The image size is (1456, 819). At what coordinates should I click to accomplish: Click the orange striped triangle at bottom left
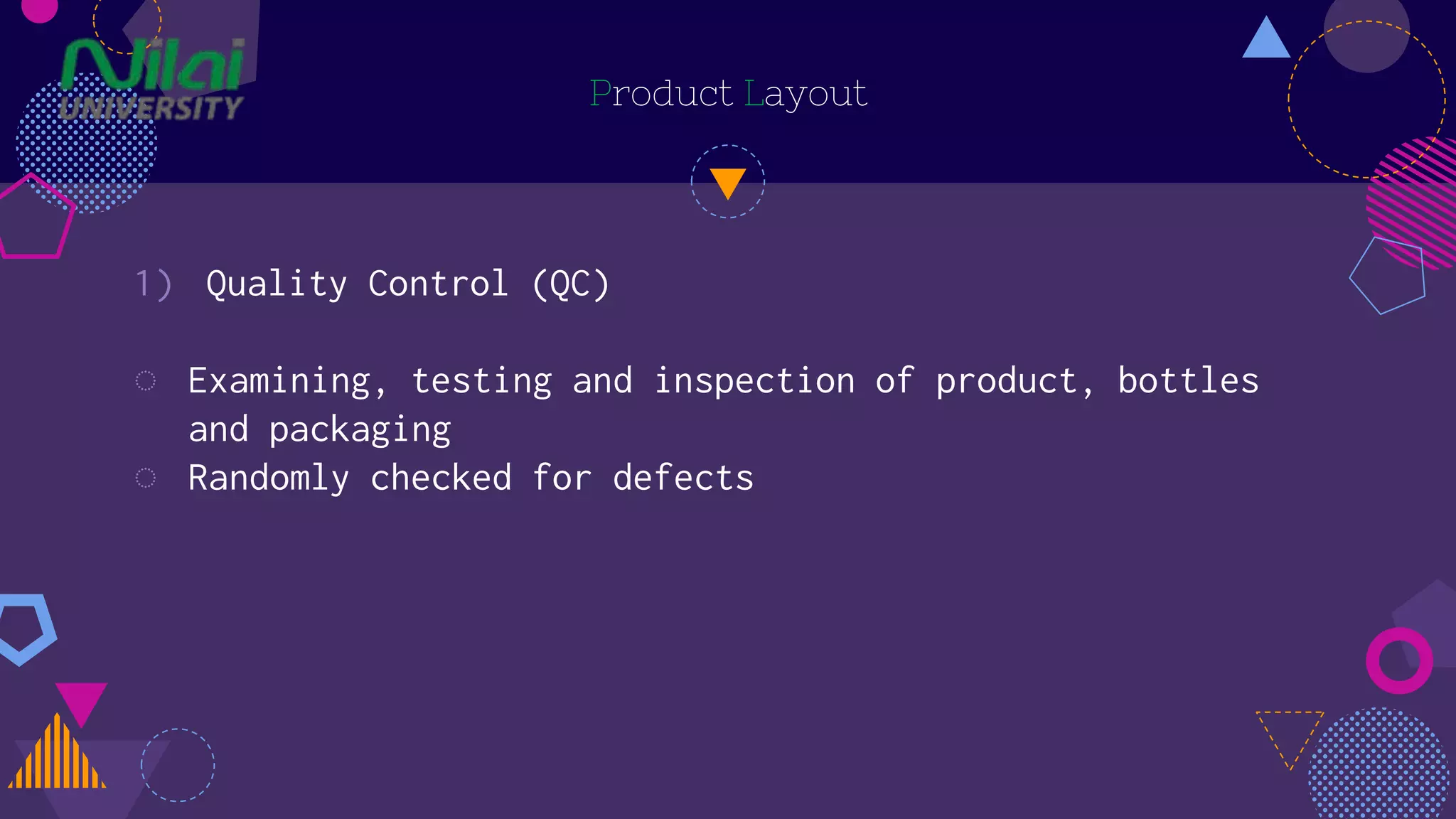pos(57,758)
